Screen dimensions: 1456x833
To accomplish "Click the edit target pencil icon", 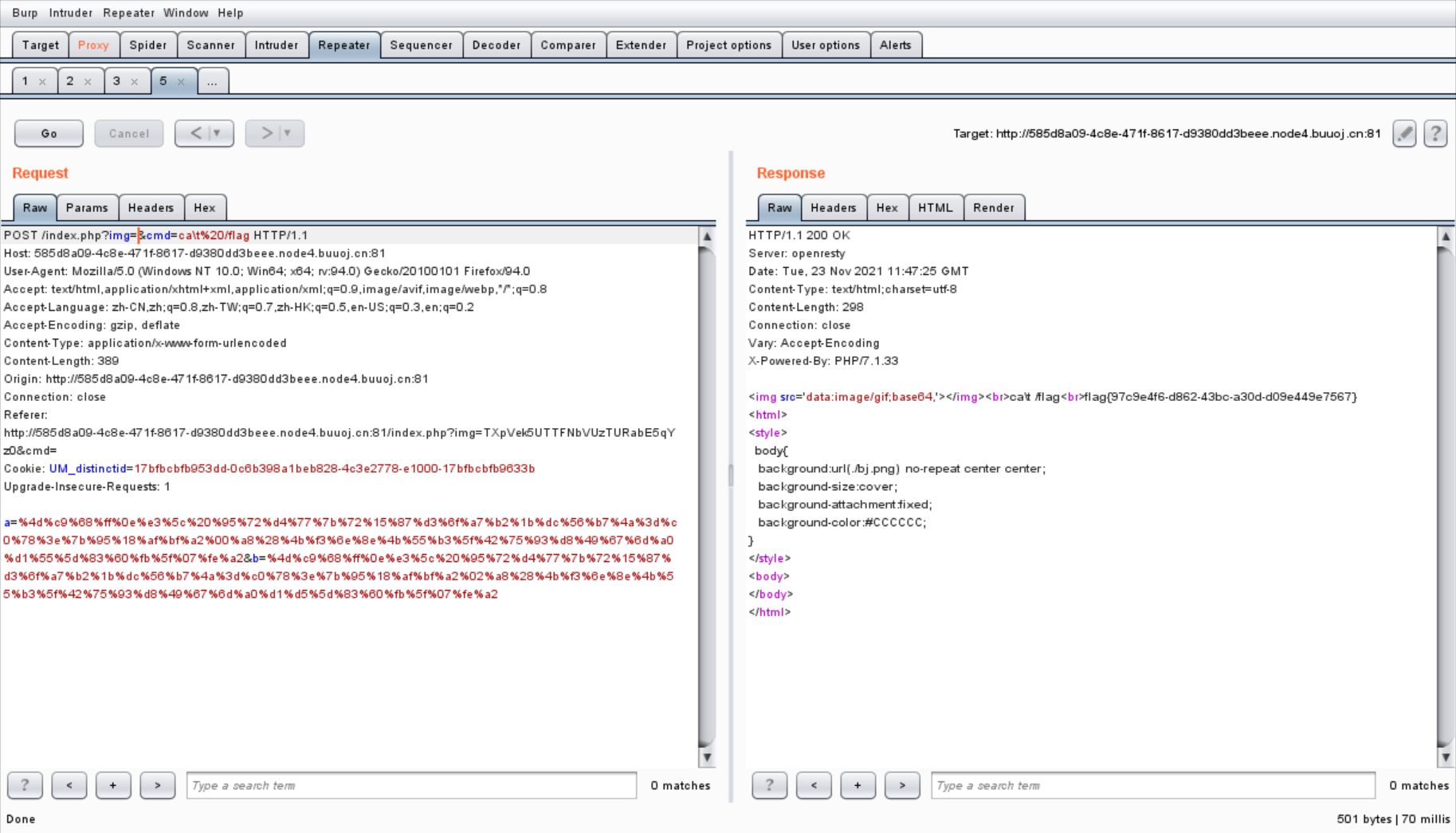I will (x=1404, y=133).
